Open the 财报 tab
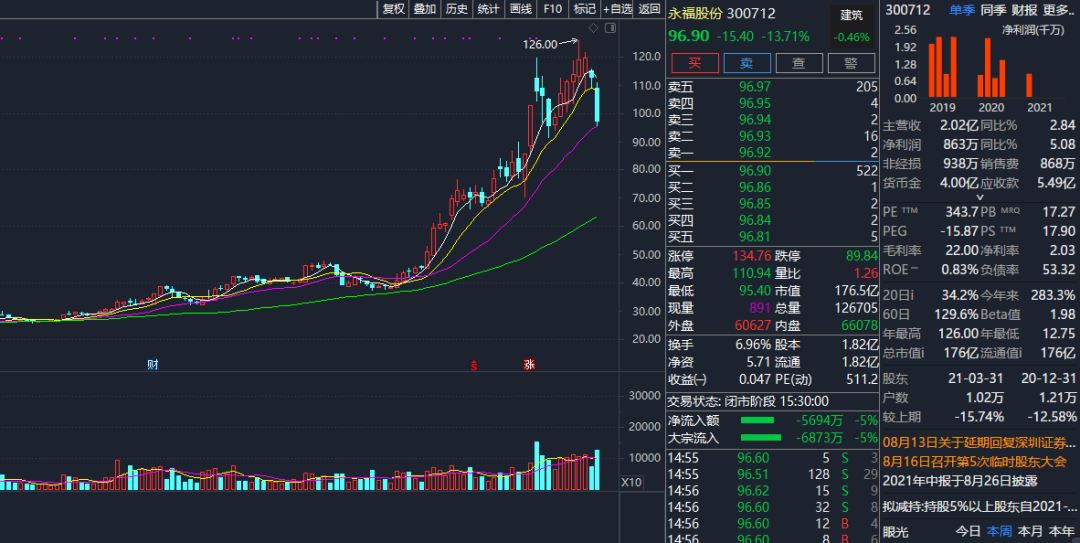This screenshot has height=543, width=1080. pyautogui.click(x=1024, y=10)
